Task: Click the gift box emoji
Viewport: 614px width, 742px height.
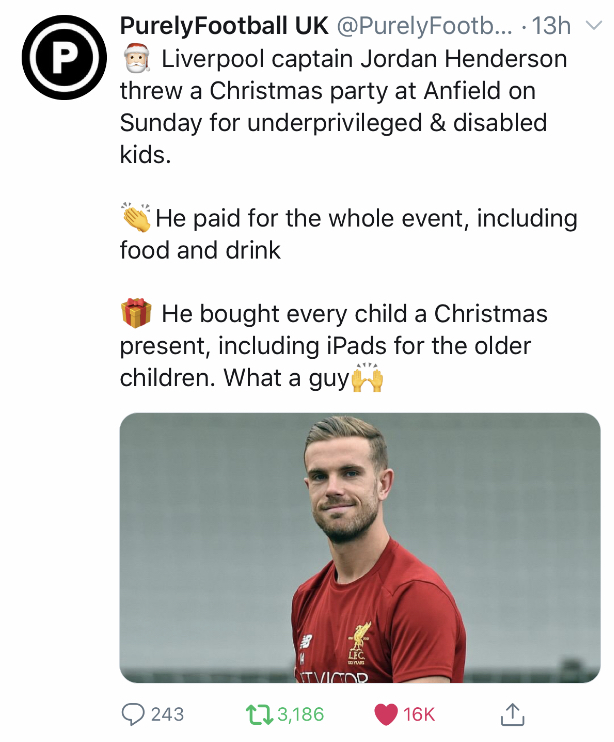Action: coord(135,313)
